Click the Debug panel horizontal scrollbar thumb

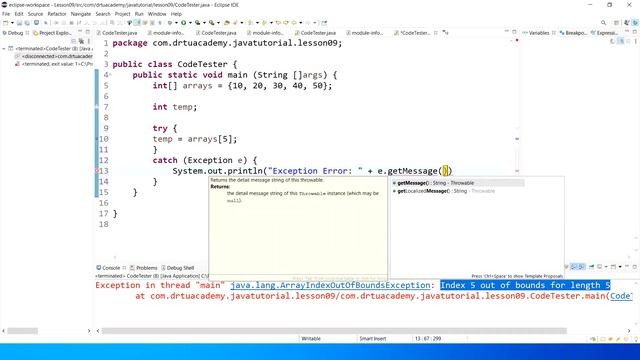[22, 331]
